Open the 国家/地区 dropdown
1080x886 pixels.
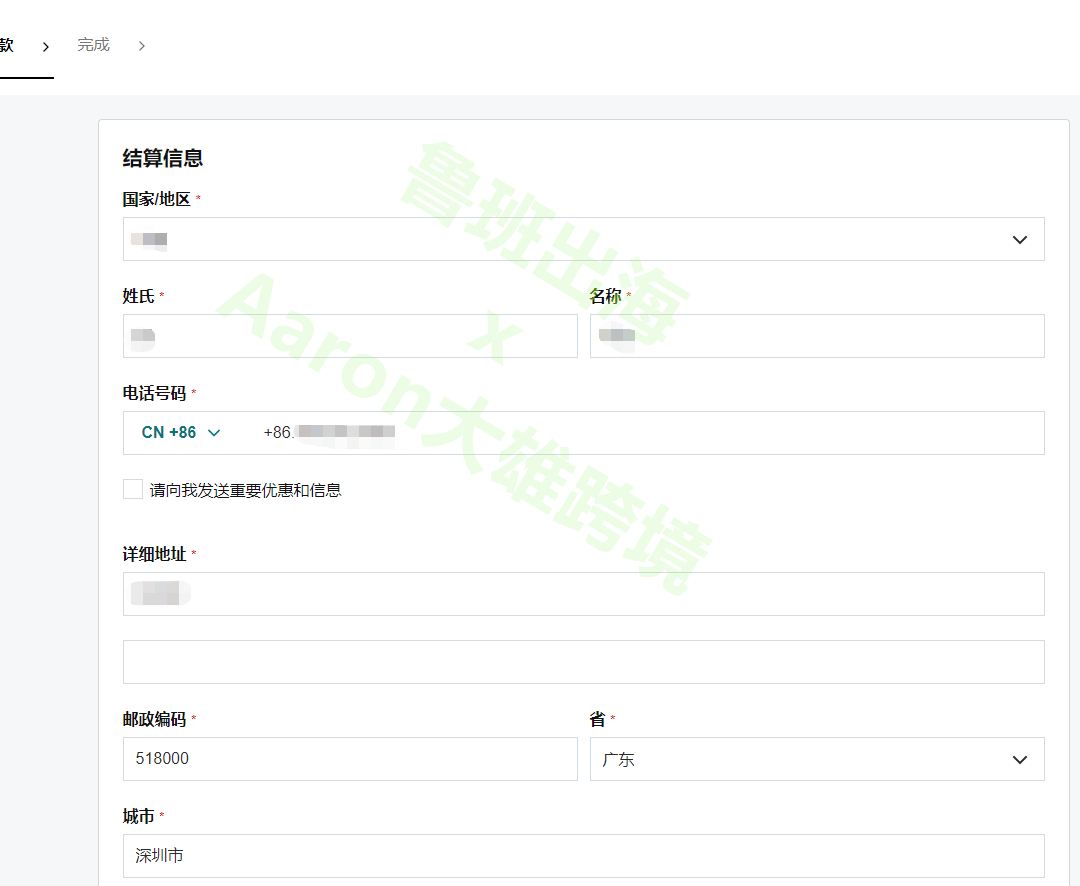[x=583, y=239]
